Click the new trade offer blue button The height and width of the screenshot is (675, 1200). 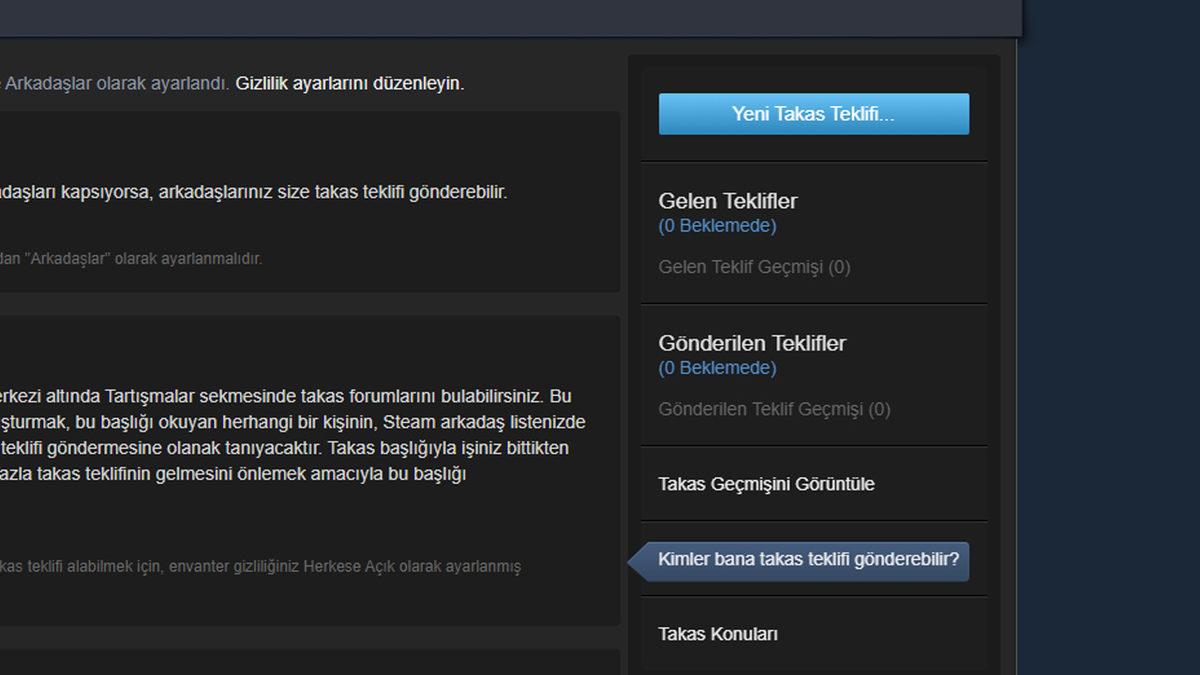(813, 113)
